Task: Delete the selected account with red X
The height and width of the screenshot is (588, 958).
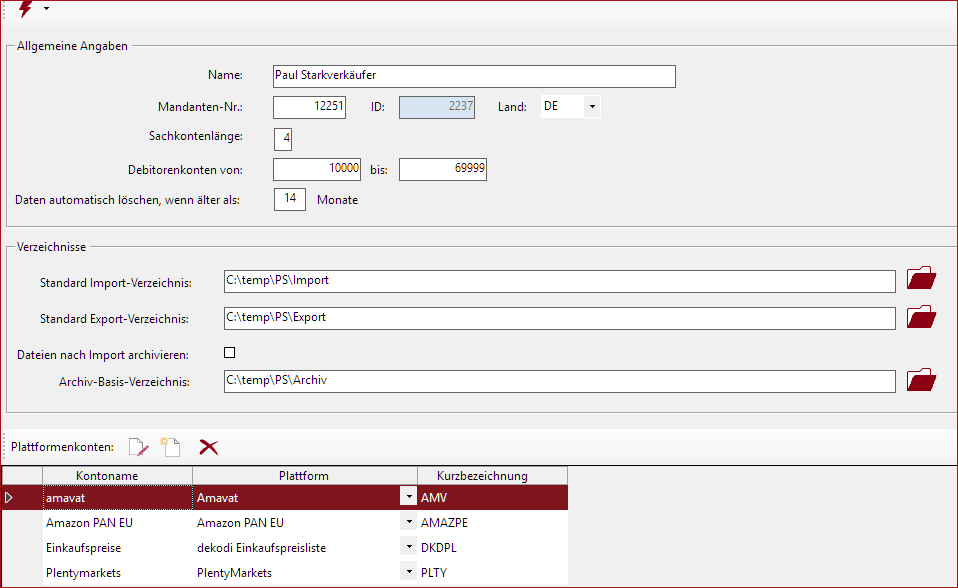Action: pyautogui.click(x=209, y=447)
